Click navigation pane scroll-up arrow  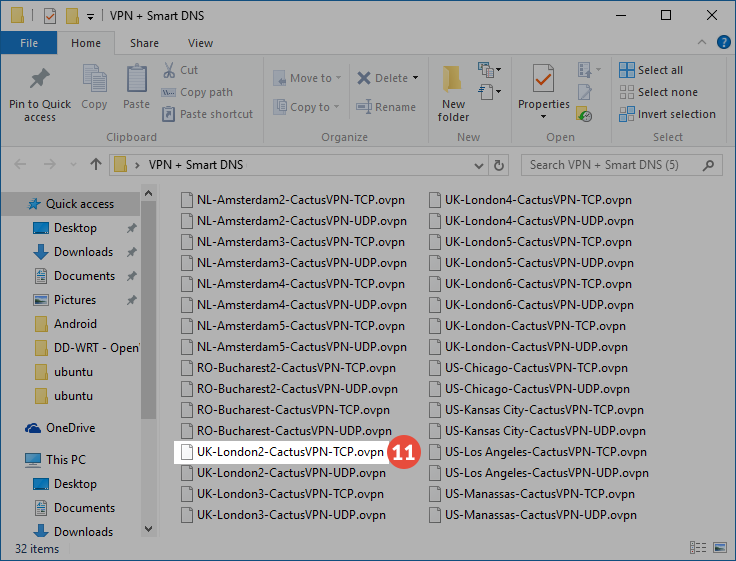click(x=148, y=193)
